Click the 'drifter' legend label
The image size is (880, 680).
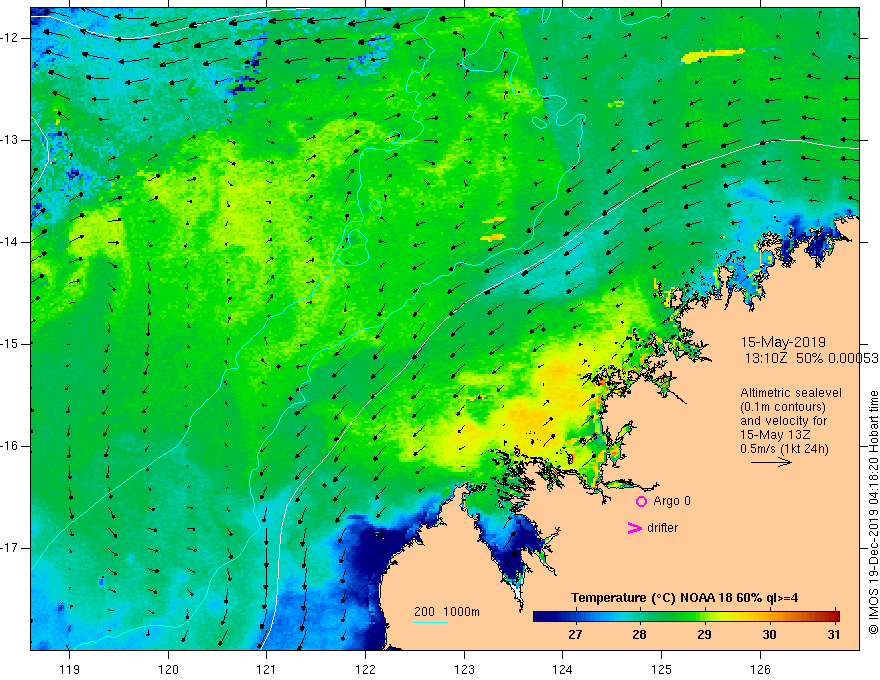(662, 528)
